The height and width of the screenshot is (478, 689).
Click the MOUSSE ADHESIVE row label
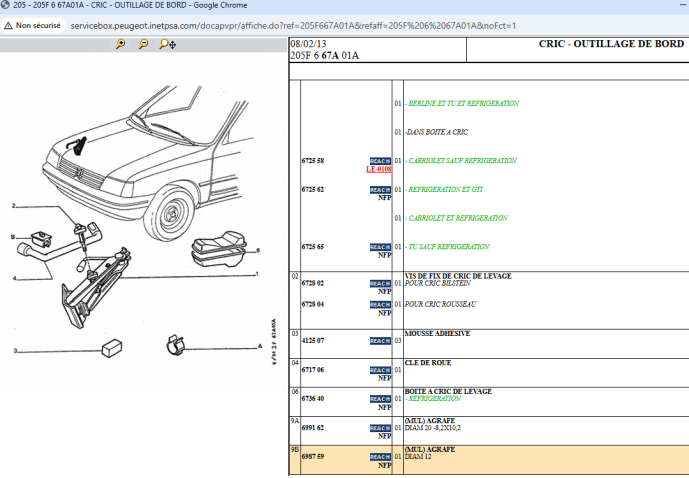[437, 333]
